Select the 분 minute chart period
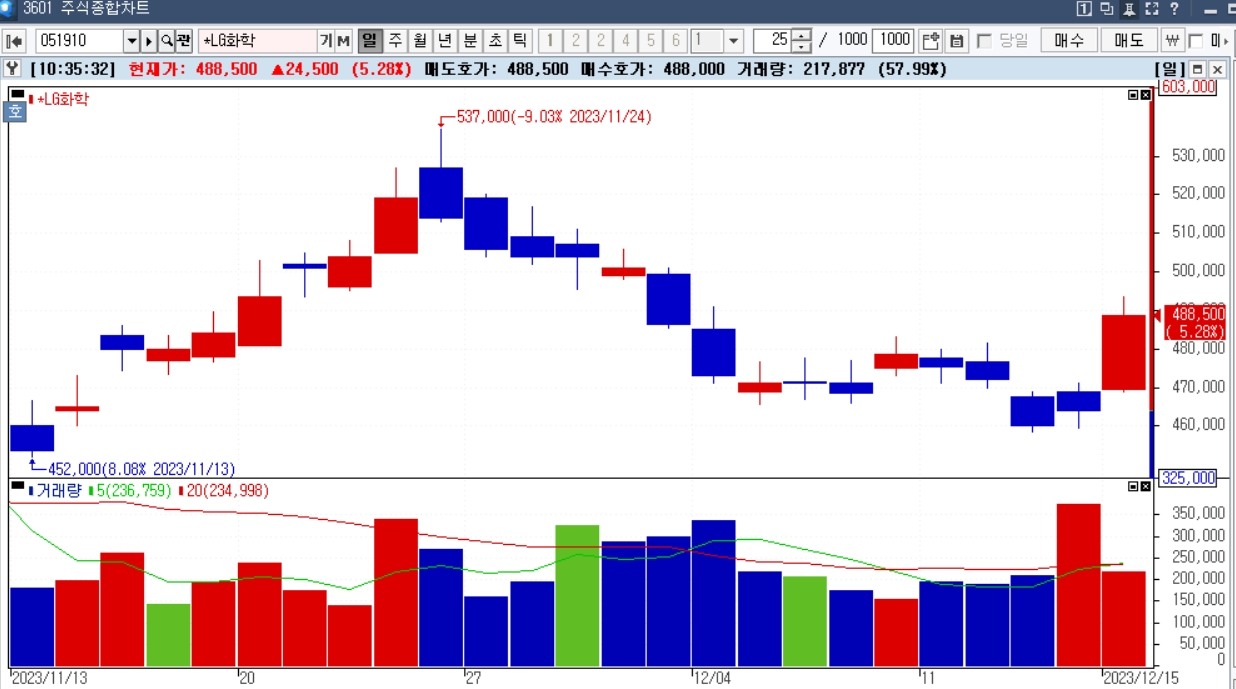The height and width of the screenshot is (689, 1236). (x=470, y=41)
